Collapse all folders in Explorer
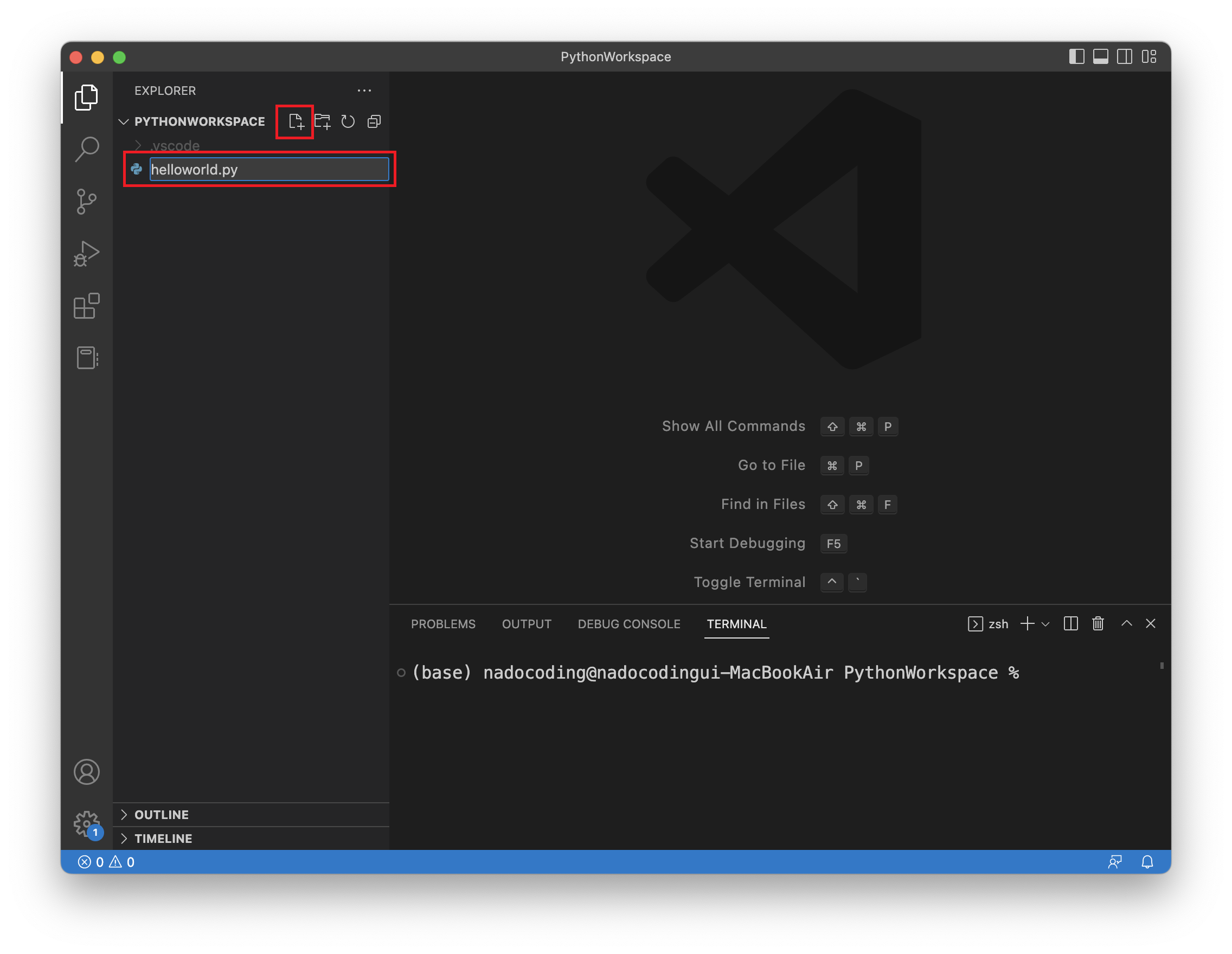The height and width of the screenshot is (954, 1232). (374, 121)
